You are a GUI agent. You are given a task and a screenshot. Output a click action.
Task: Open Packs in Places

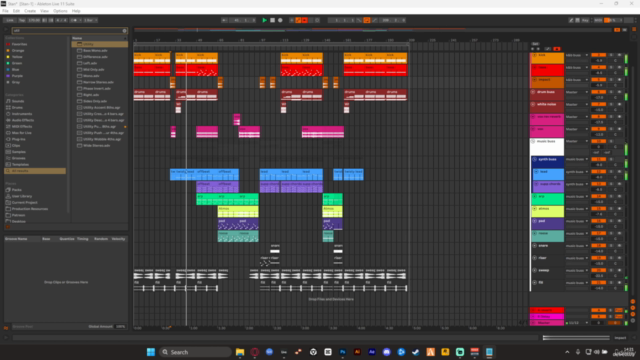click(16, 190)
